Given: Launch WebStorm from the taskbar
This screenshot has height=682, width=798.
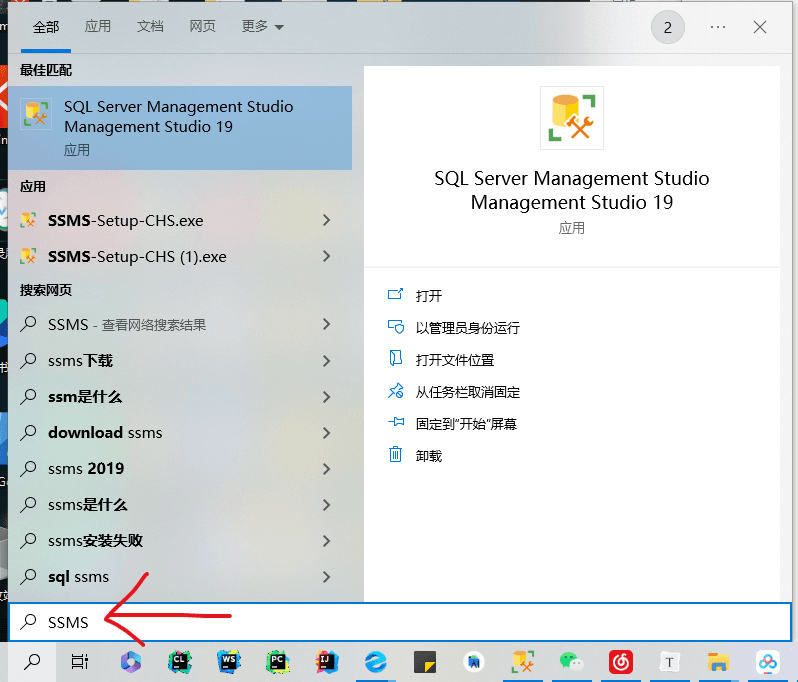Looking at the screenshot, I should click(x=229, y=662).
